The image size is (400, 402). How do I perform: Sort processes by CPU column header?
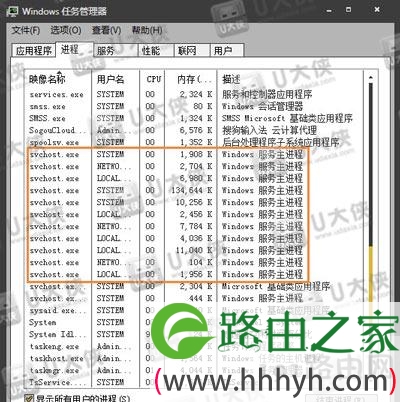(x=152, y=79)
